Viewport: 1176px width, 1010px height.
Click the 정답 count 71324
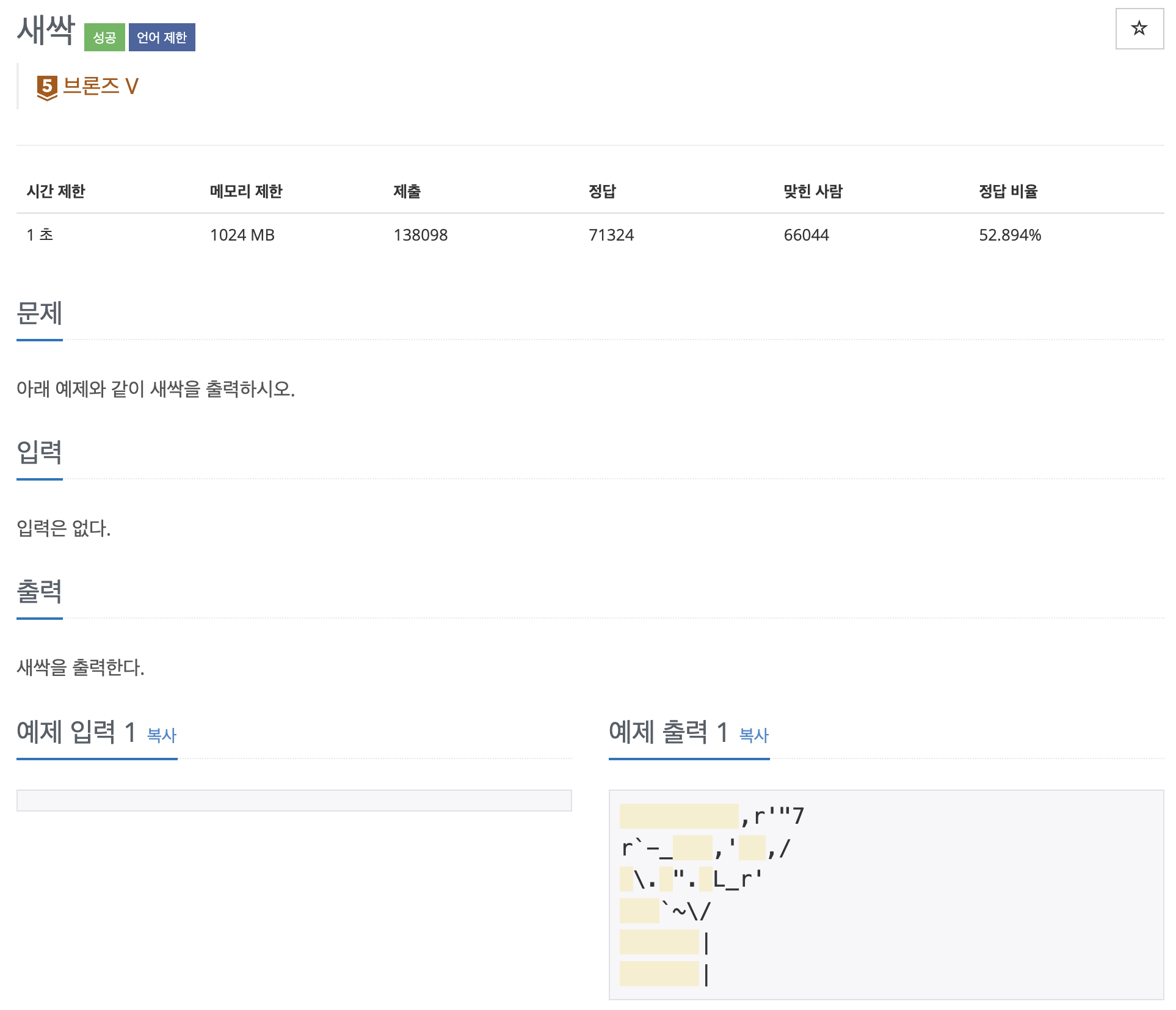tap(611, 234)
